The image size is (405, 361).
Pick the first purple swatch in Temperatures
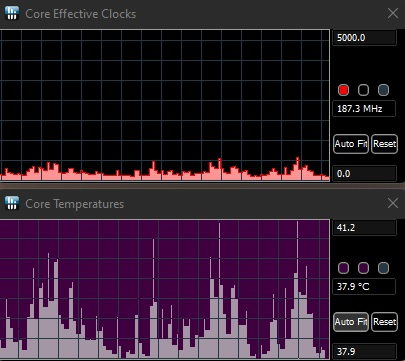pos(343,268)
